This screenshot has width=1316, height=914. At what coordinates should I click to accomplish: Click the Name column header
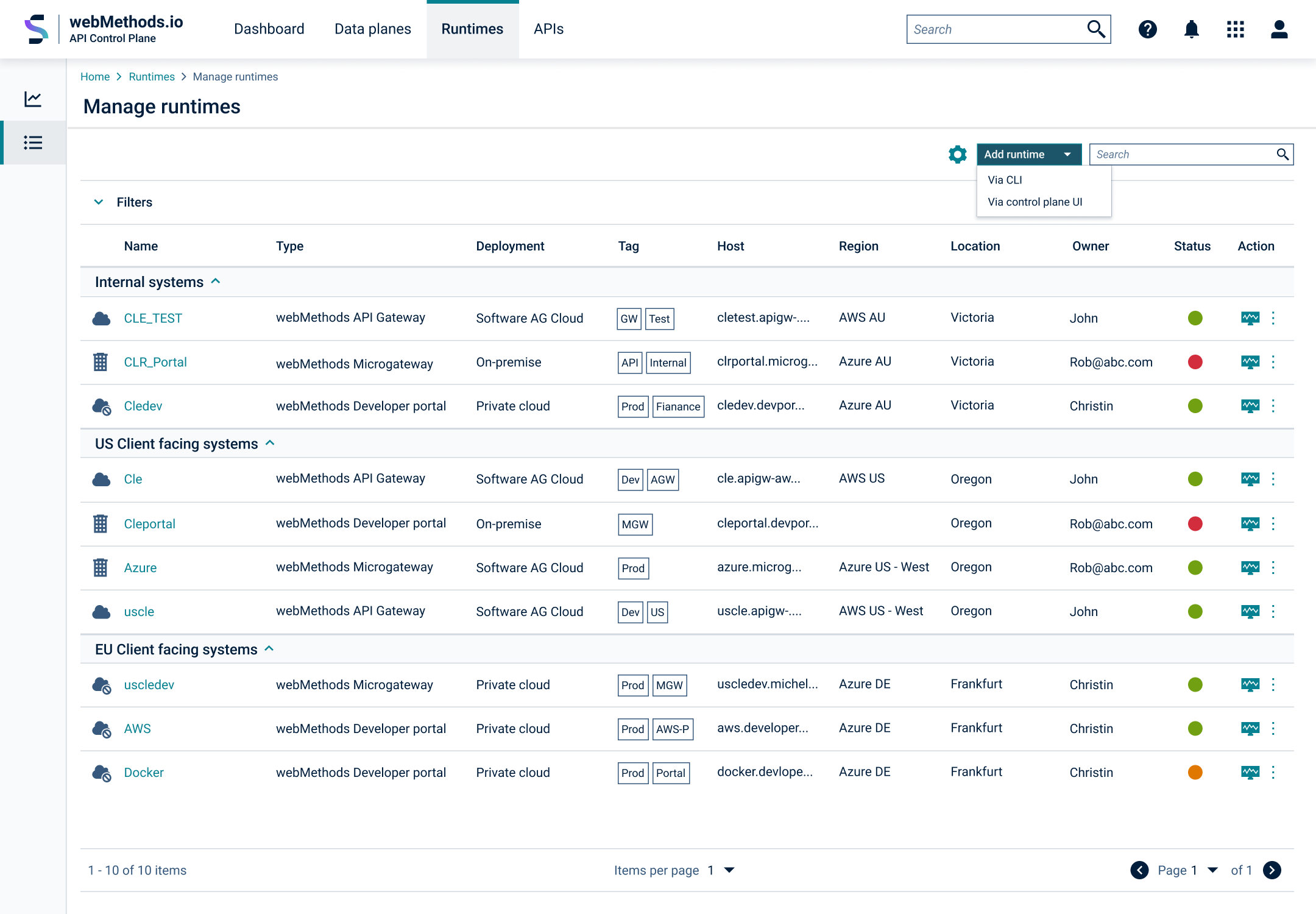pos(141,246)
